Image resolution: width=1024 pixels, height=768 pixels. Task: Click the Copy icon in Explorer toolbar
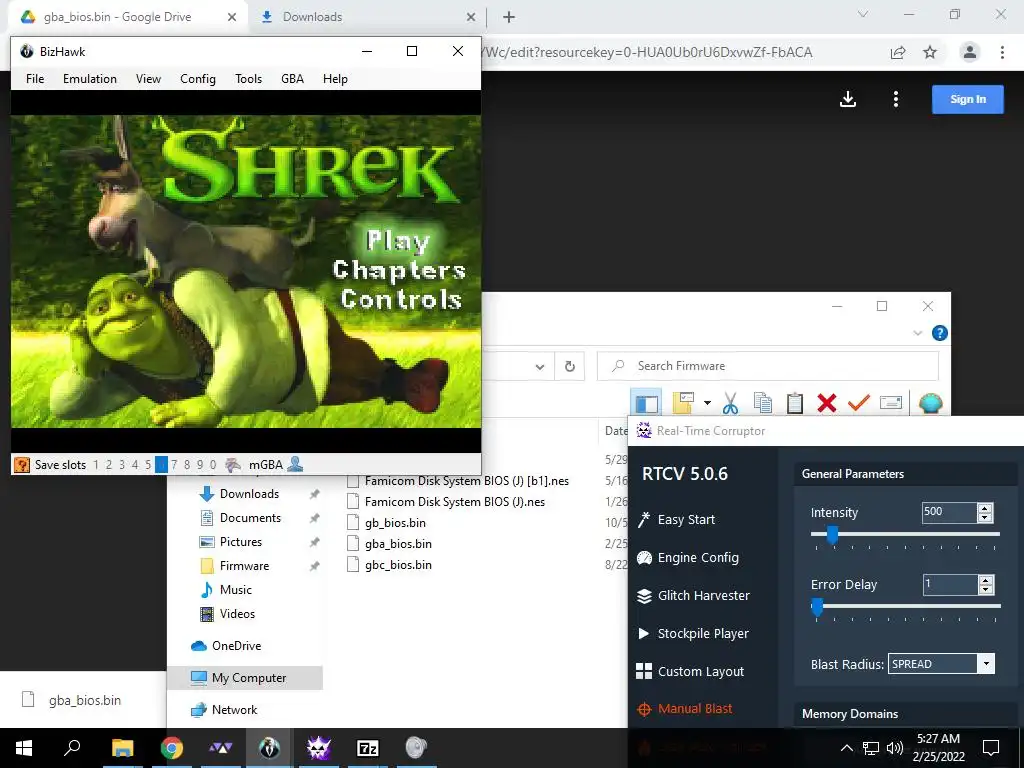[x=763, y=403]
